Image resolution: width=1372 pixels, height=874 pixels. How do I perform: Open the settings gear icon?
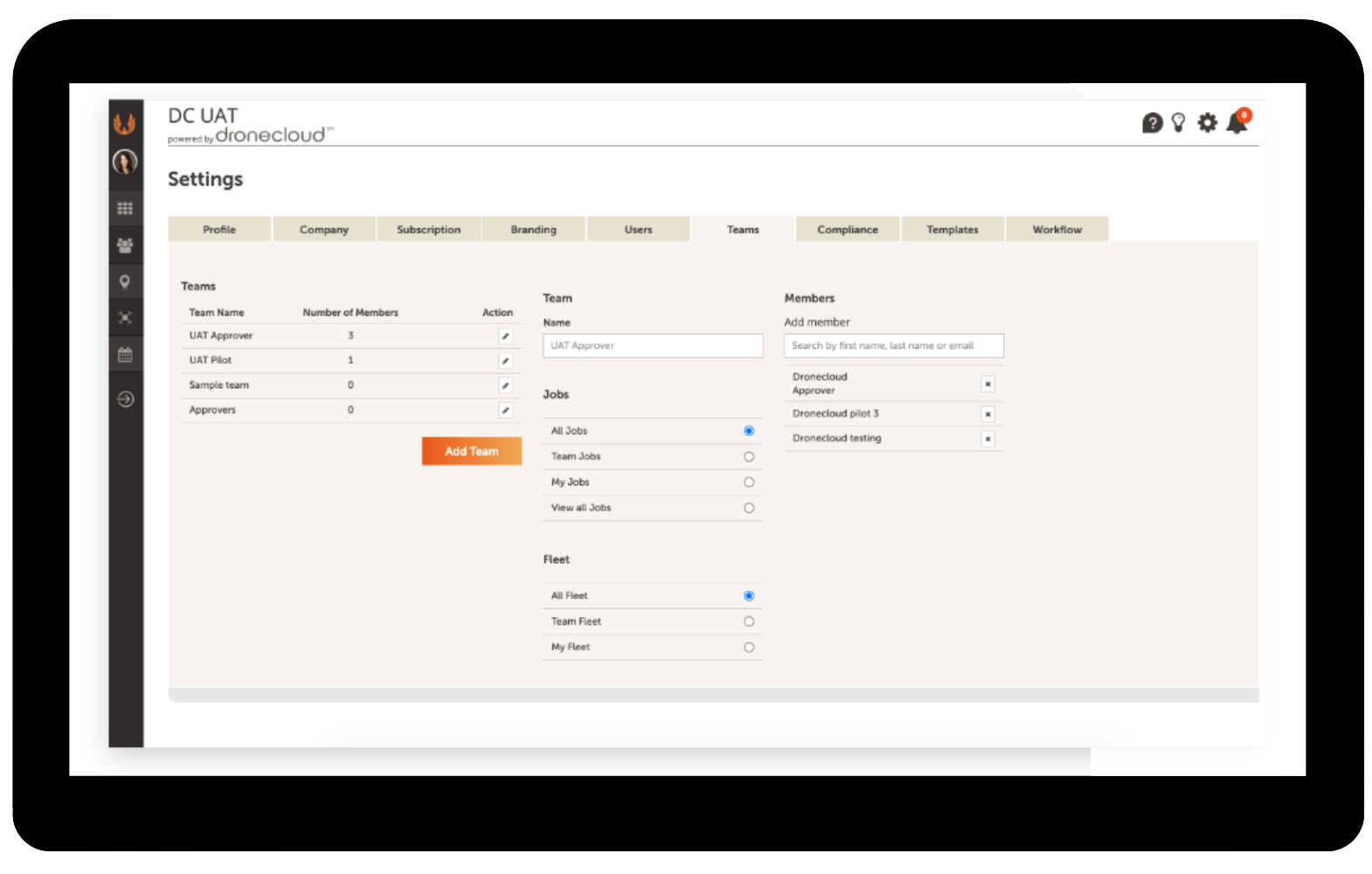point(1207,122)
